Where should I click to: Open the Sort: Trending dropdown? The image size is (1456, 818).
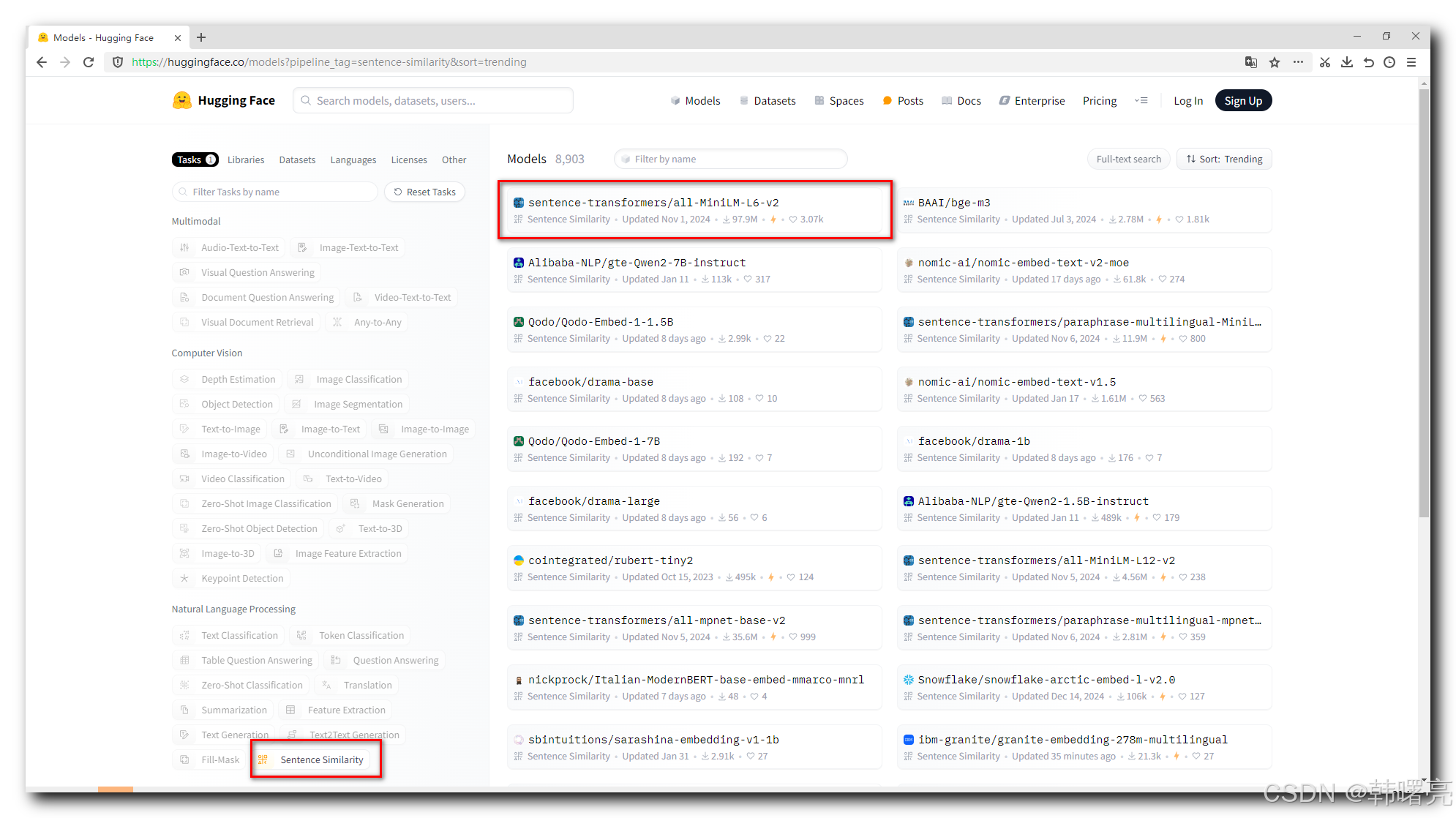1224,159
